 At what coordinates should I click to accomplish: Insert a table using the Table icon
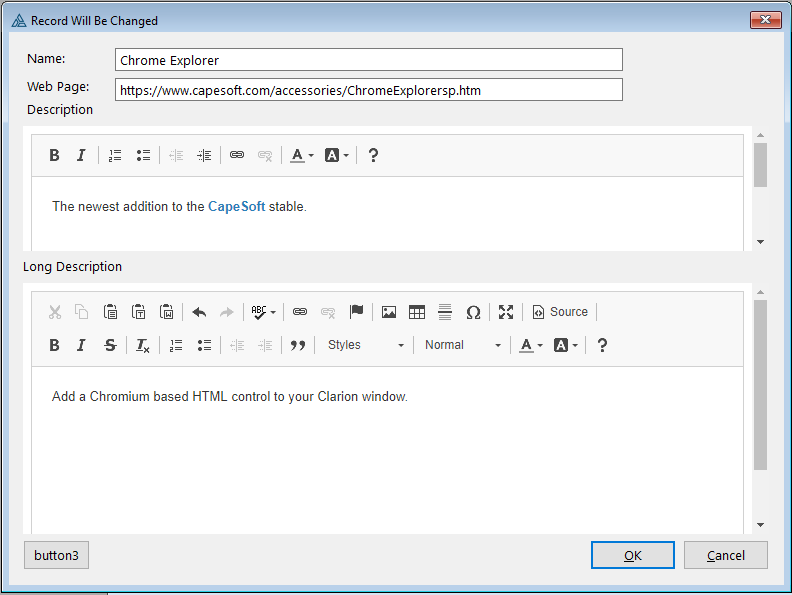[417, 312]
